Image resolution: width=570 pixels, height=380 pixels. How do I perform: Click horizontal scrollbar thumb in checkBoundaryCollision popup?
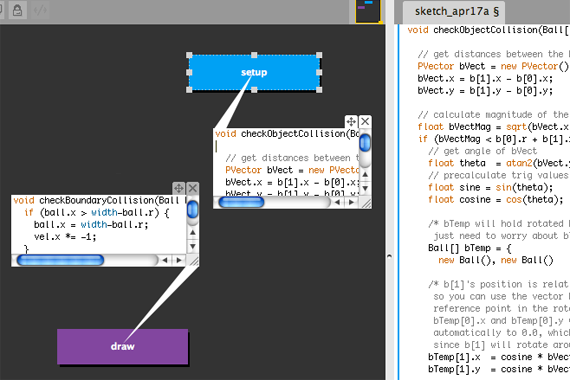[x=60, y=260]
